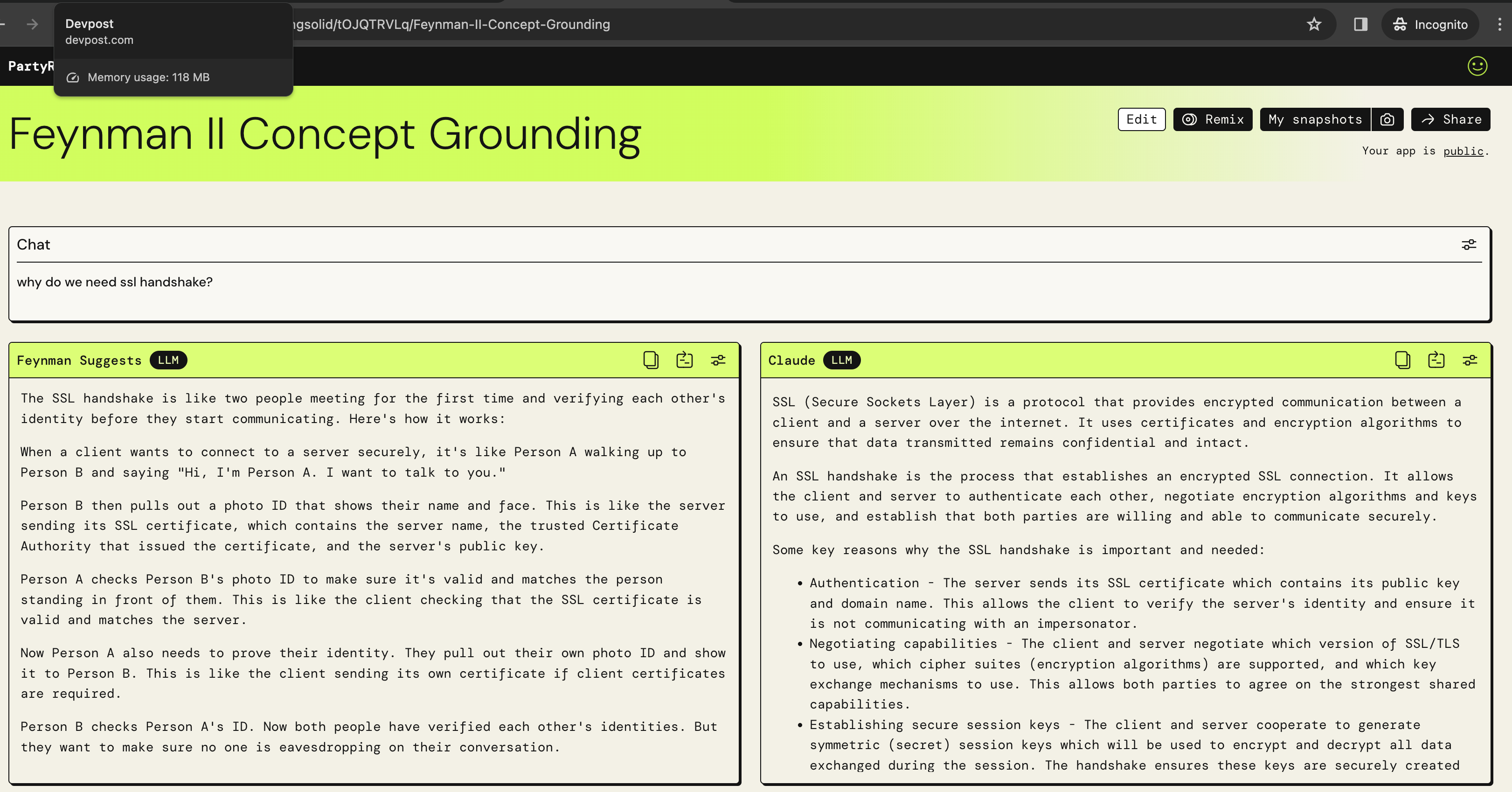The height and width of the screenshot is (792, 1512).
Task: Copy Feynman Suggests output text
Action: click(650, 360)
